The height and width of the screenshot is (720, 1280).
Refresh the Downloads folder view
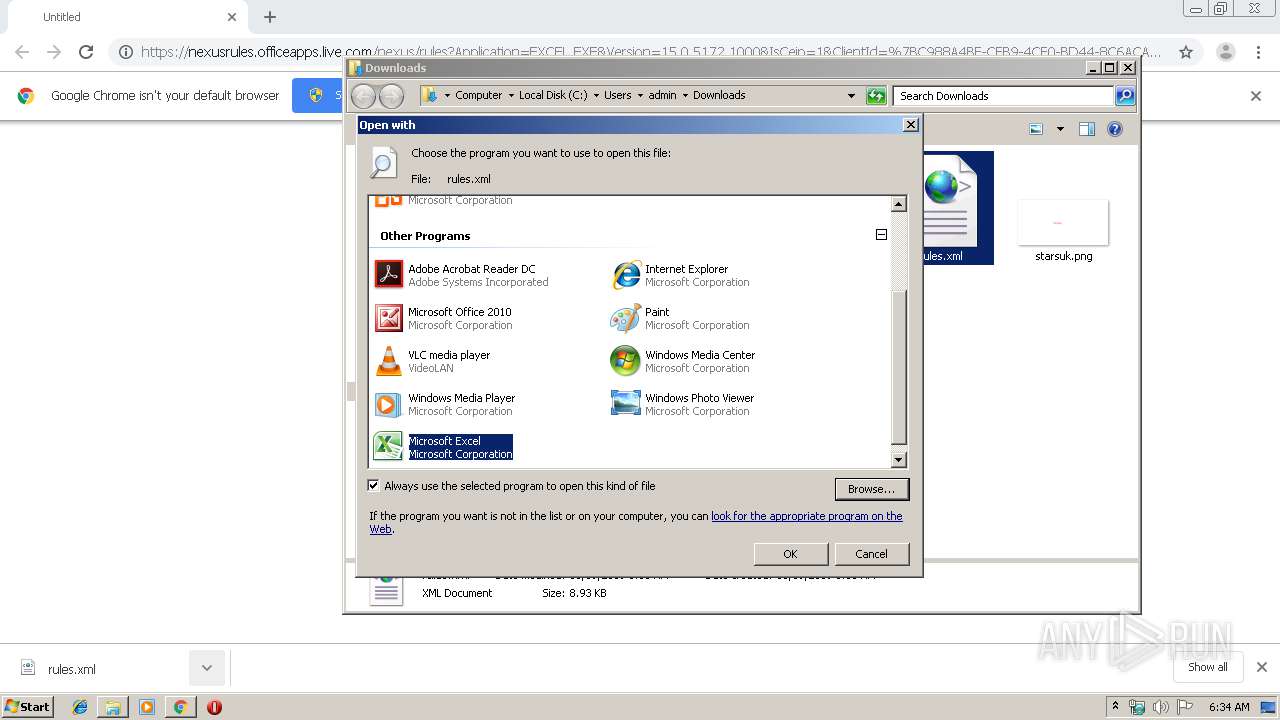876,96
